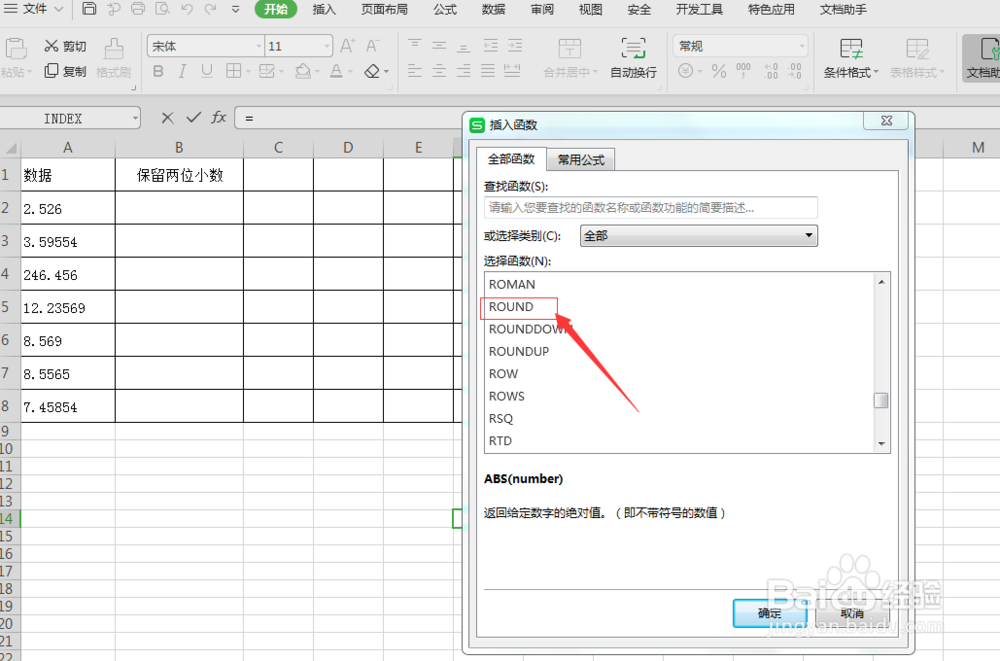Switch to the 公式 (Formulas) ribbon tab
This screenshot has width=1000, height=661.
click(445, 10)
